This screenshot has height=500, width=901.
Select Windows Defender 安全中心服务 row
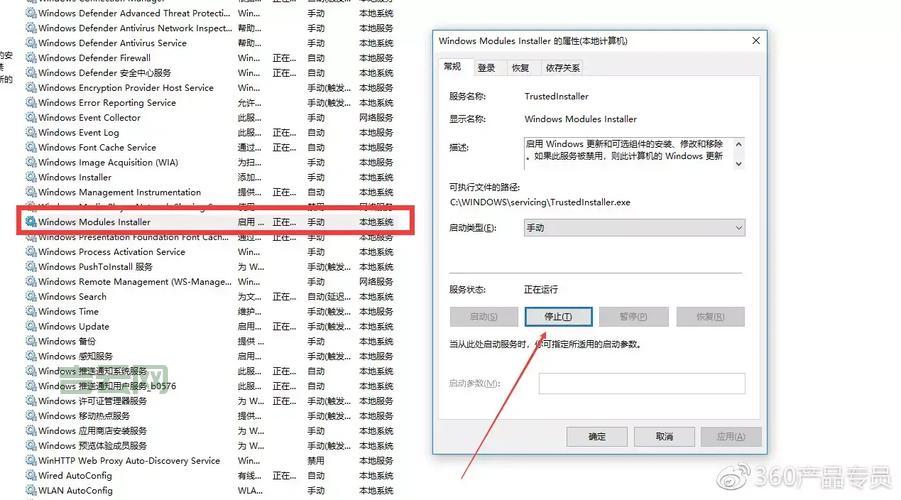[x=210, y=73]
